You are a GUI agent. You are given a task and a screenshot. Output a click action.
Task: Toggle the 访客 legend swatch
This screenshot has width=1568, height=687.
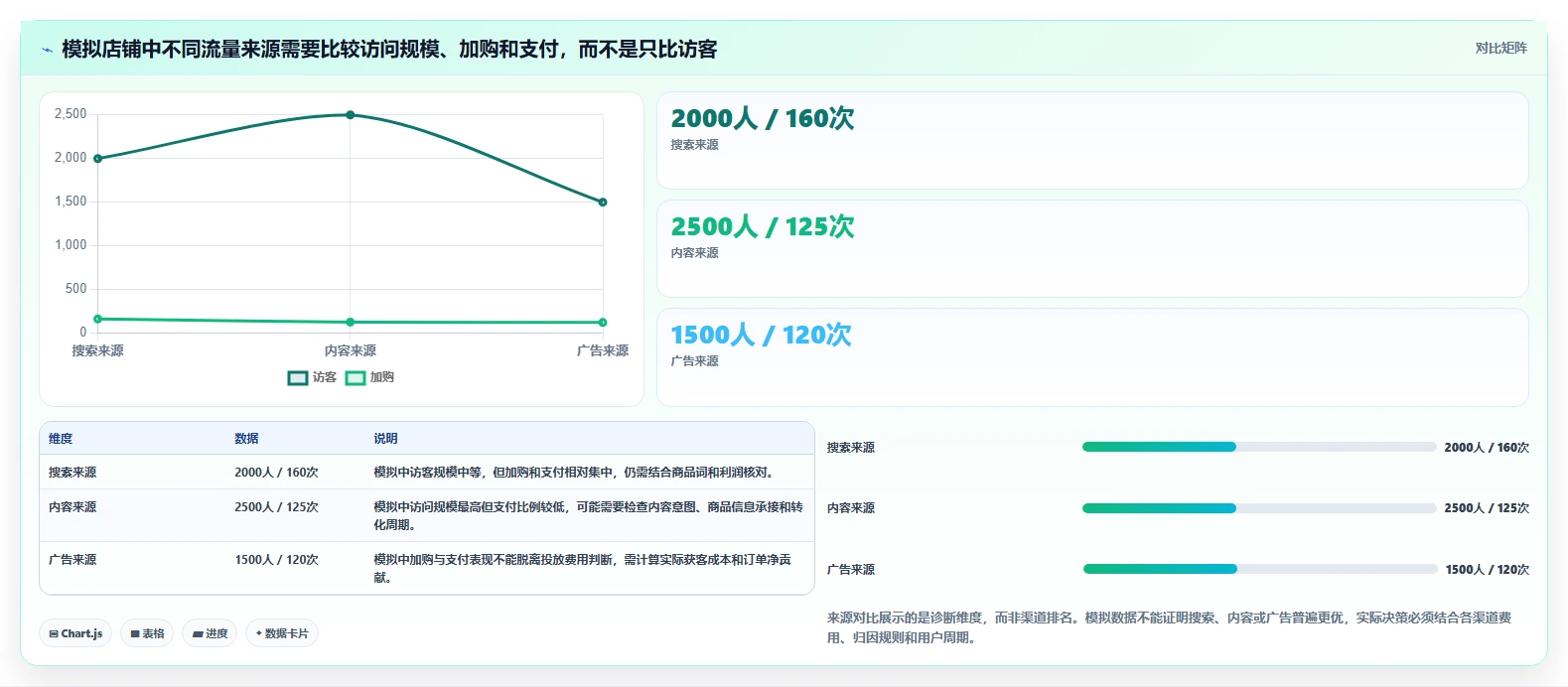[298, 378]
